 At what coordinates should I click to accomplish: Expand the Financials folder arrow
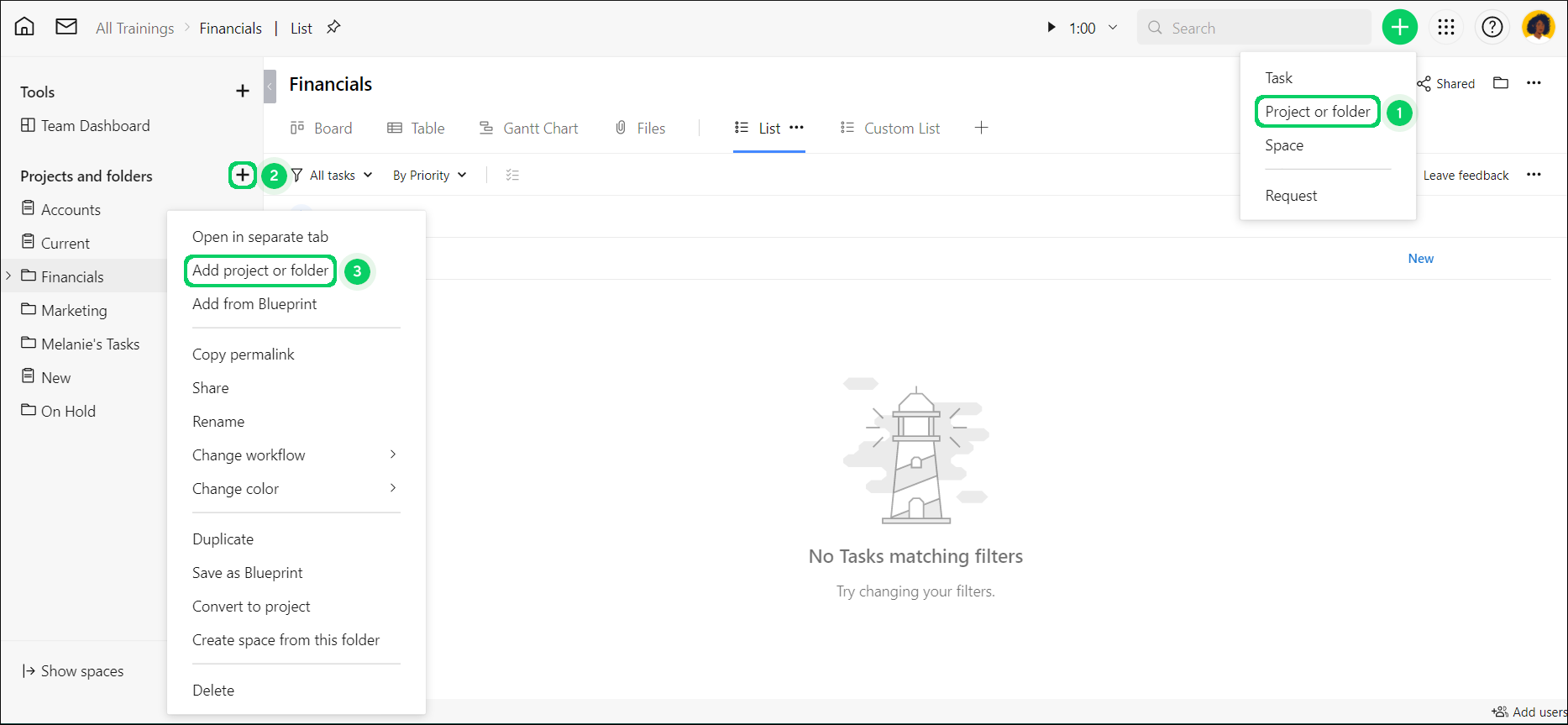pyautogui.click(x=8, y=276)
